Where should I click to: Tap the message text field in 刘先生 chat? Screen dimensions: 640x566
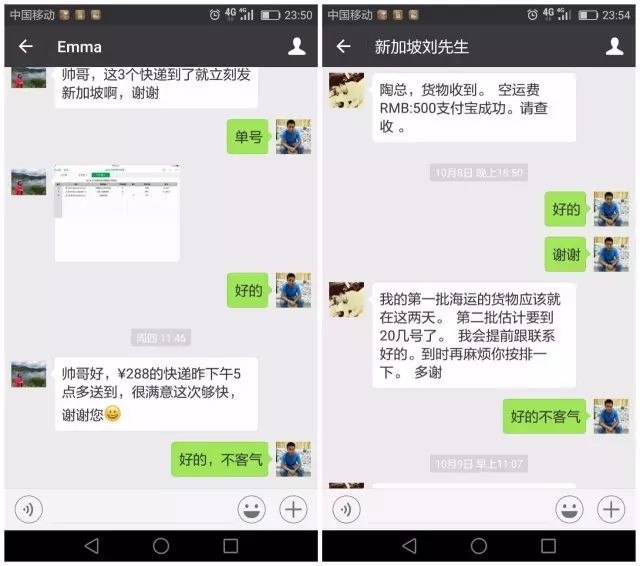click(x=458, y=510)
